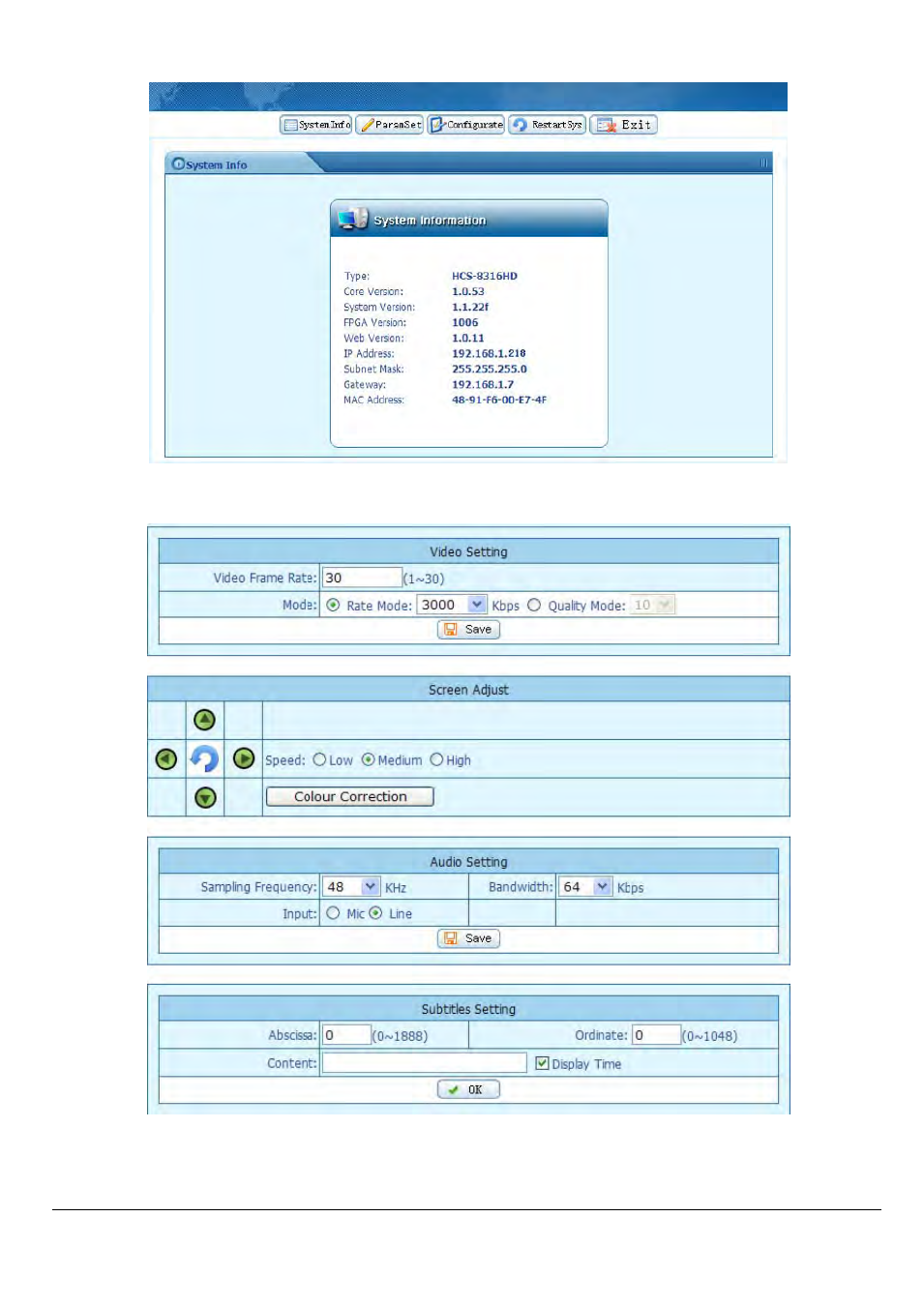The image size is (924, 1306).
Task: Click the FPGA Version value 1006
Action: [465, 322]
